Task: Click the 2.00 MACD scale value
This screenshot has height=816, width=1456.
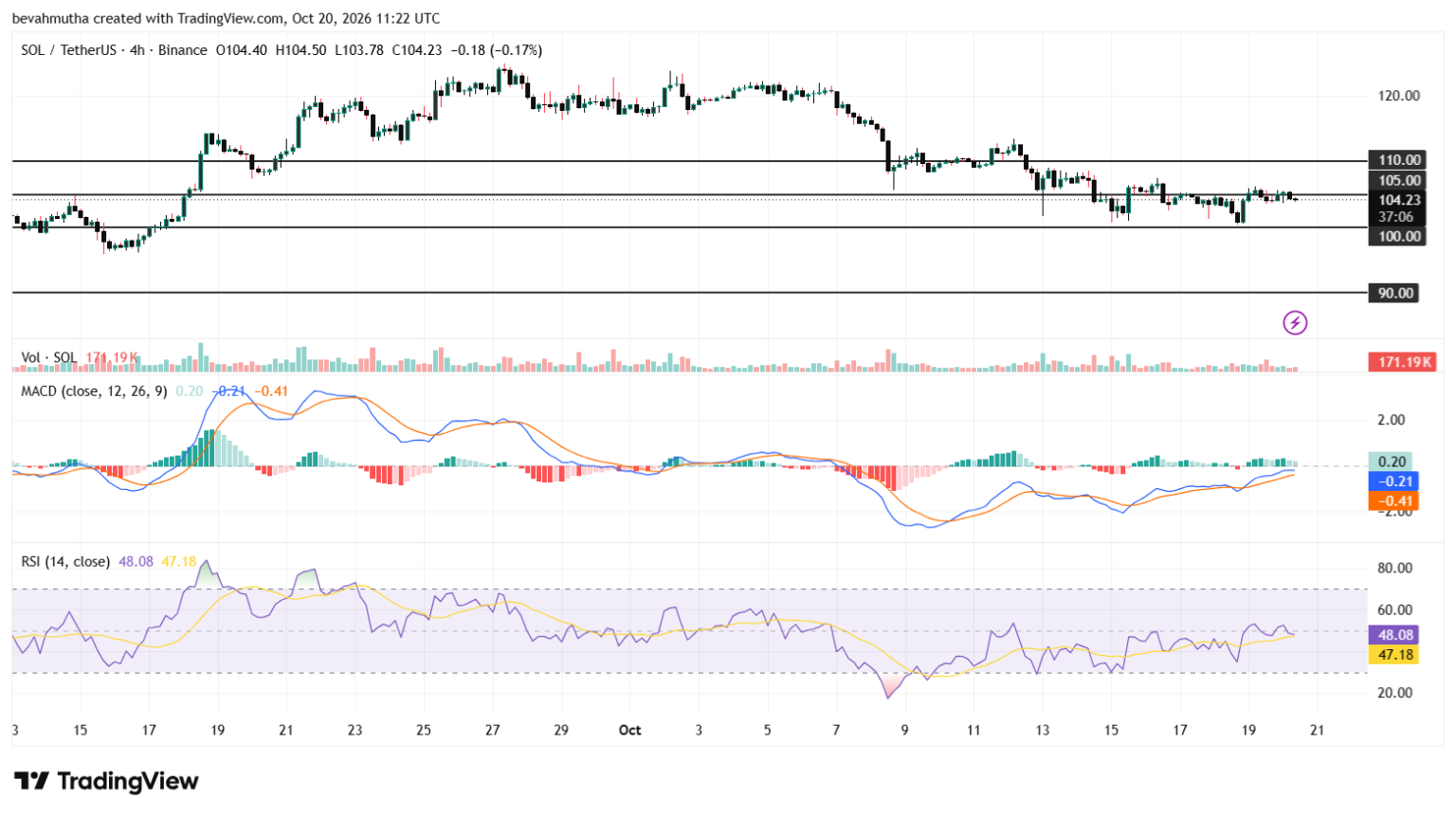Action: [1391, 420]
